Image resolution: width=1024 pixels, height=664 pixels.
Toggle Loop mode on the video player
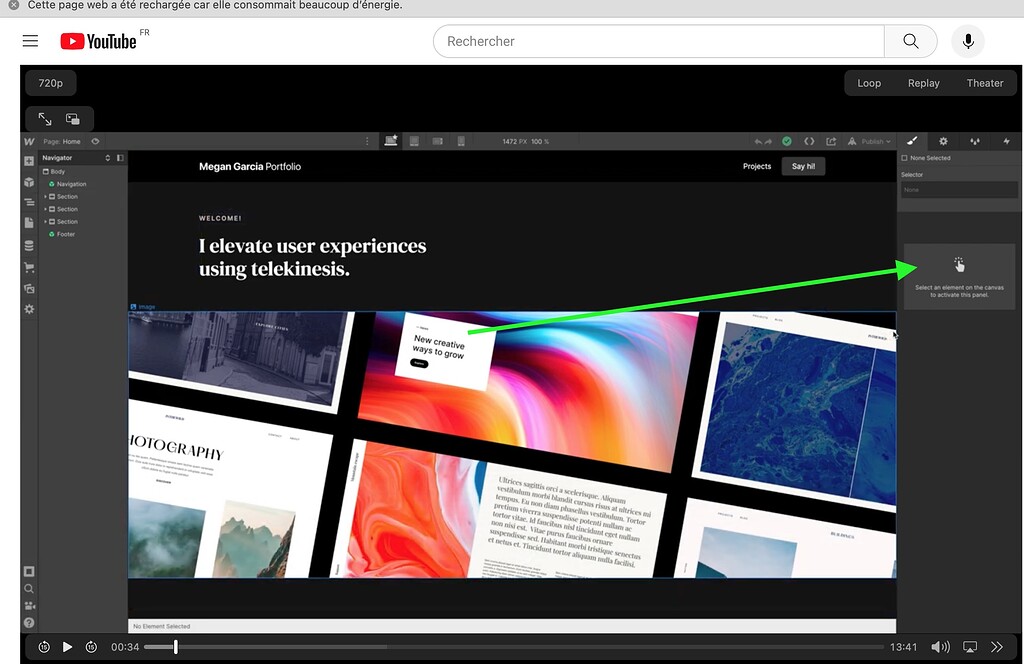click(x=869, y=82)
